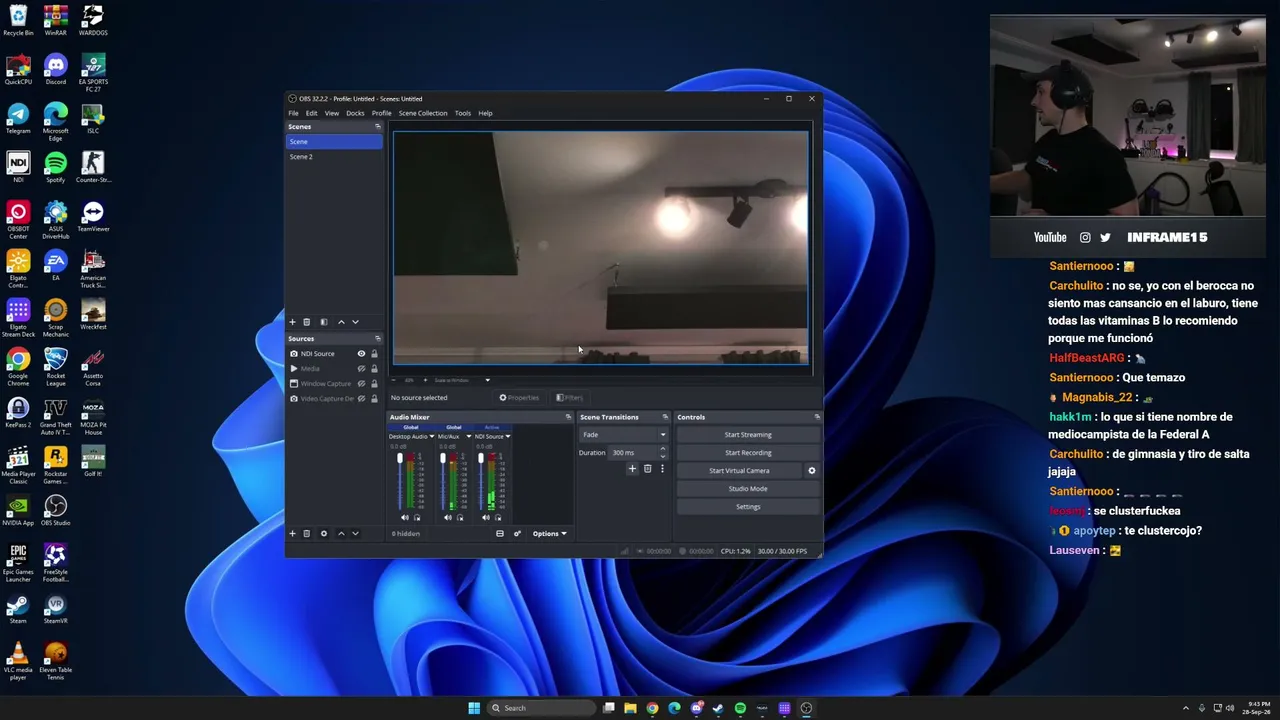The image size is (1280, 720).
Task: Open the Tools menu
Action: coord(462,113)
